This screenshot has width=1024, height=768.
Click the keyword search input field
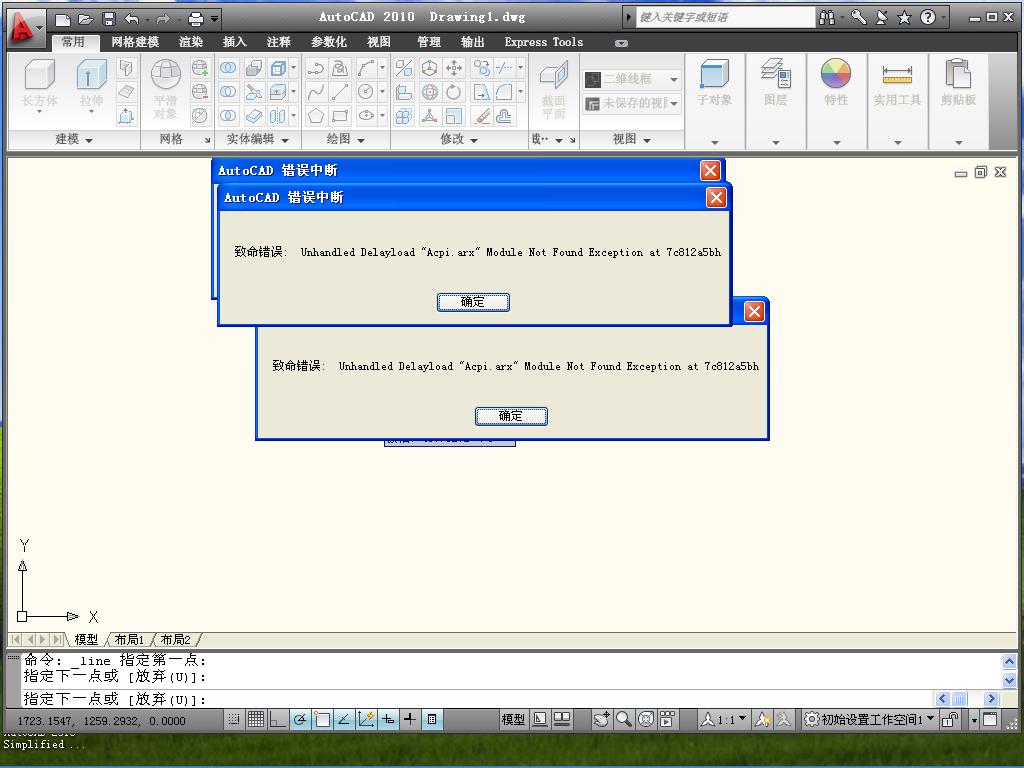pos(725,18)
